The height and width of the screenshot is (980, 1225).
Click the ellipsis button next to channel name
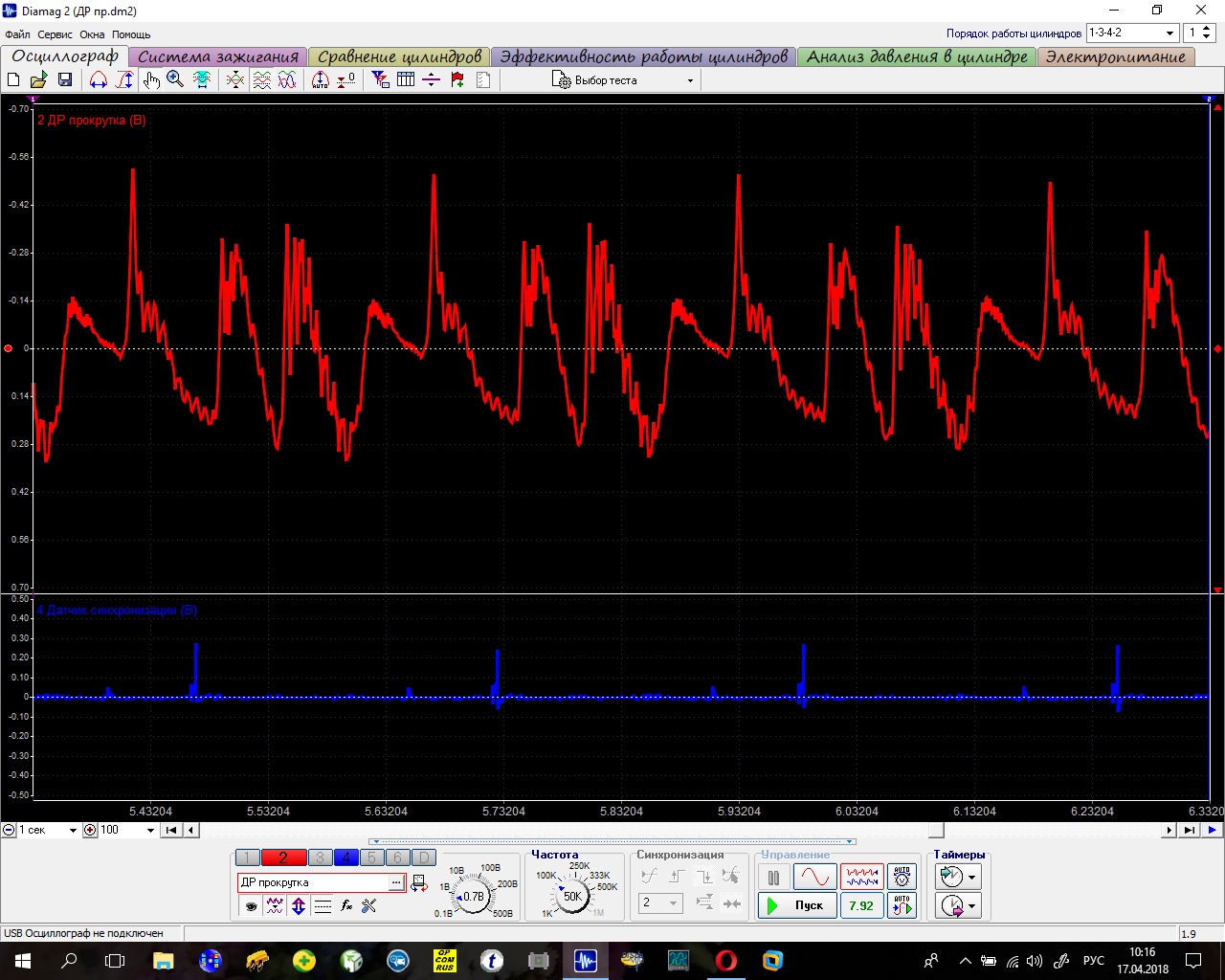point(396,882)
